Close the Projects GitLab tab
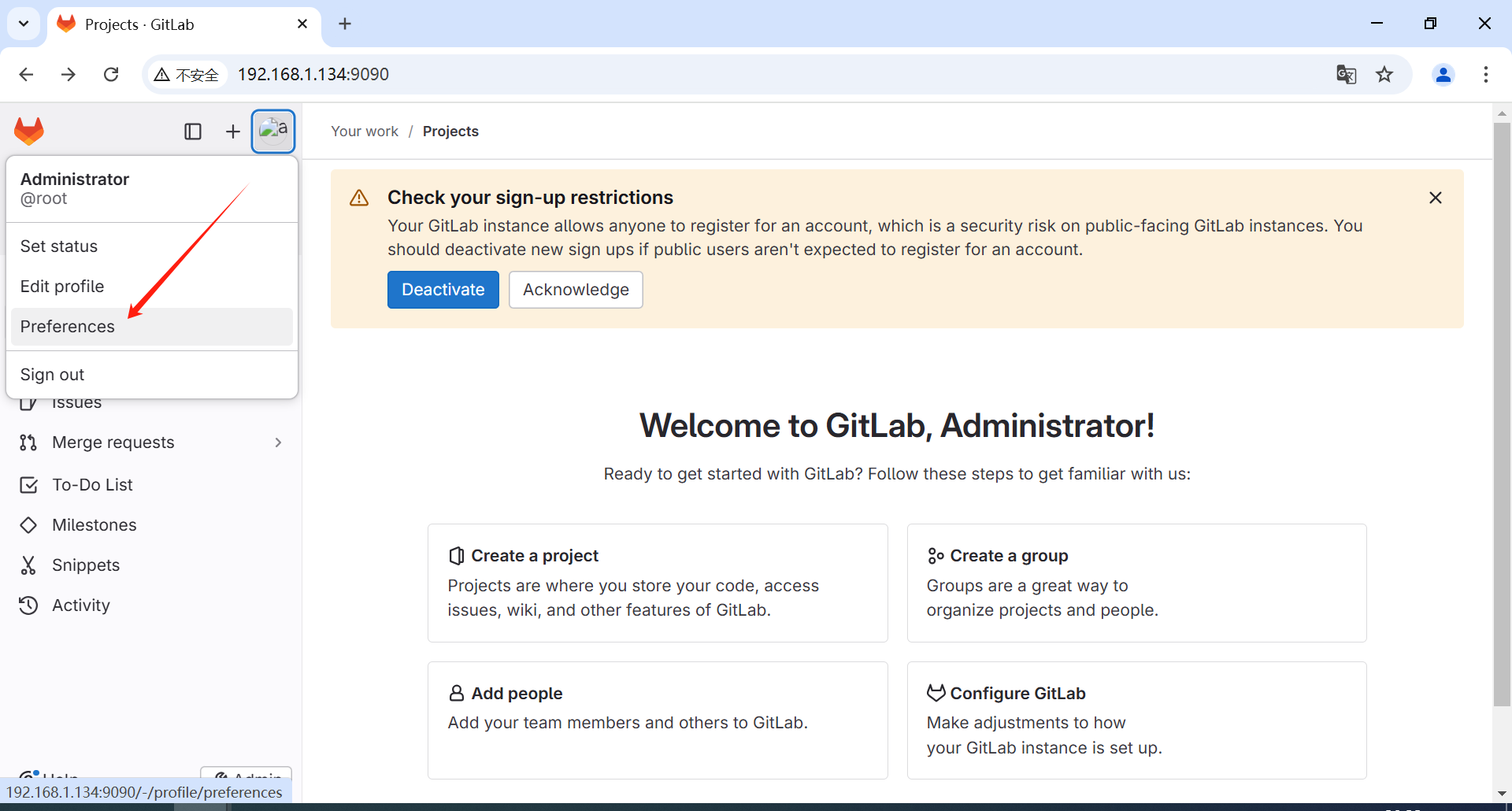The height and width of the screenshot is (811, 1512). click(x=302, y=24)
